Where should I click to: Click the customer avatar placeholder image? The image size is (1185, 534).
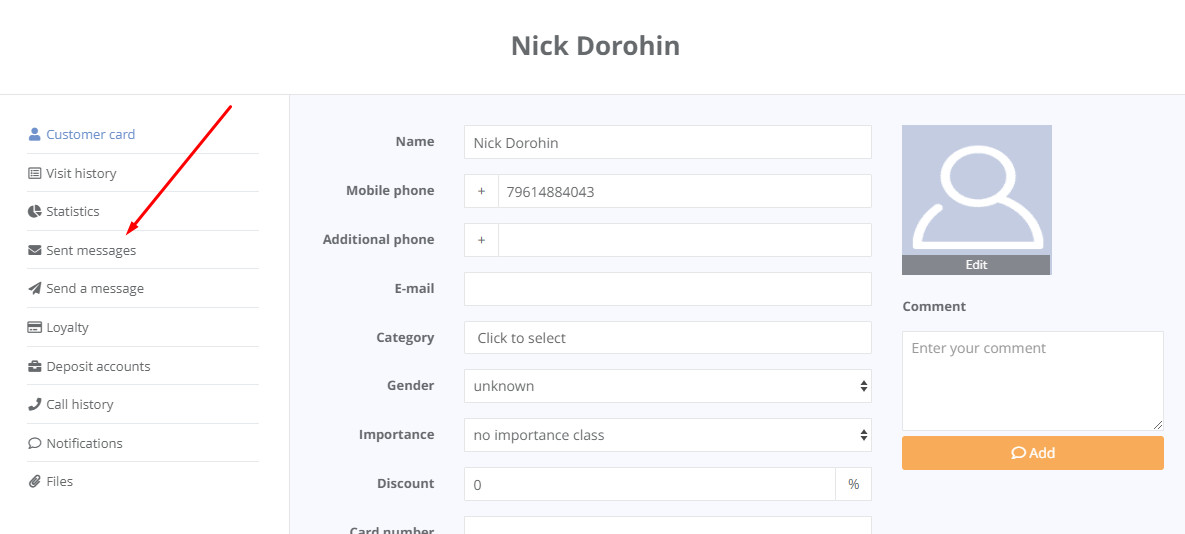[976, 190]
